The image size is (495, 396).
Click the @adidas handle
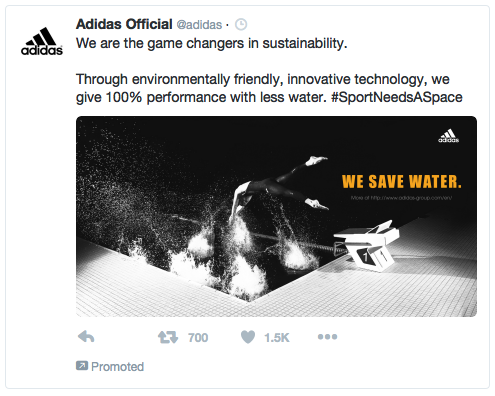click(x=199, y=25)
